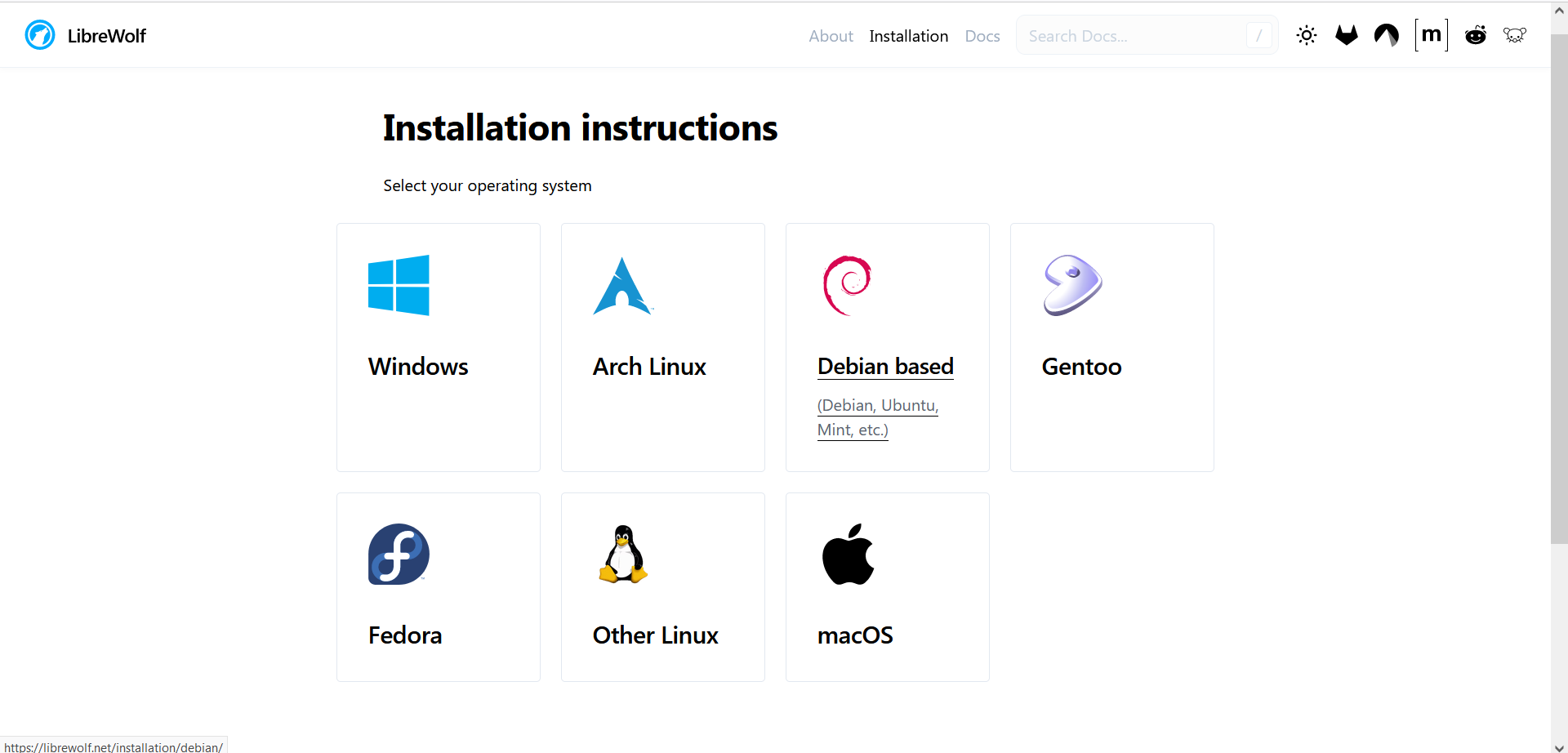This screenshot has height=753, width=1568.
Task: Click the LibreWolf logo icon
Action: click(40, 35)
